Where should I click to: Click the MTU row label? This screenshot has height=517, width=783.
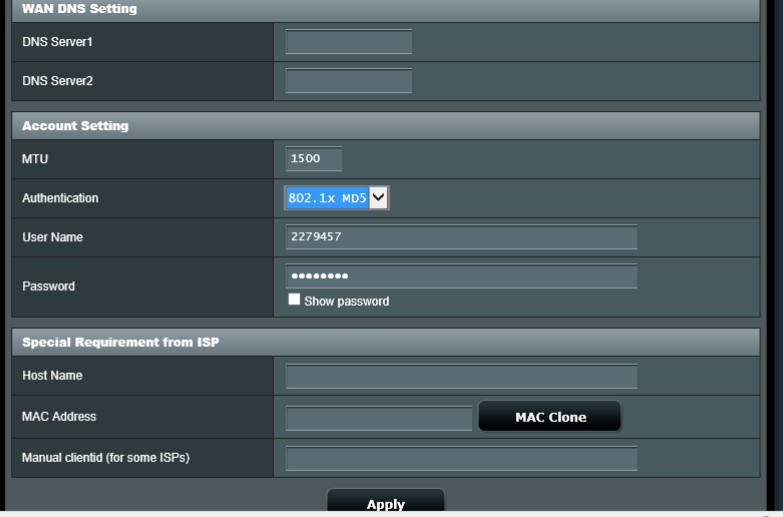pyautogui.click(x=35, y=159)
